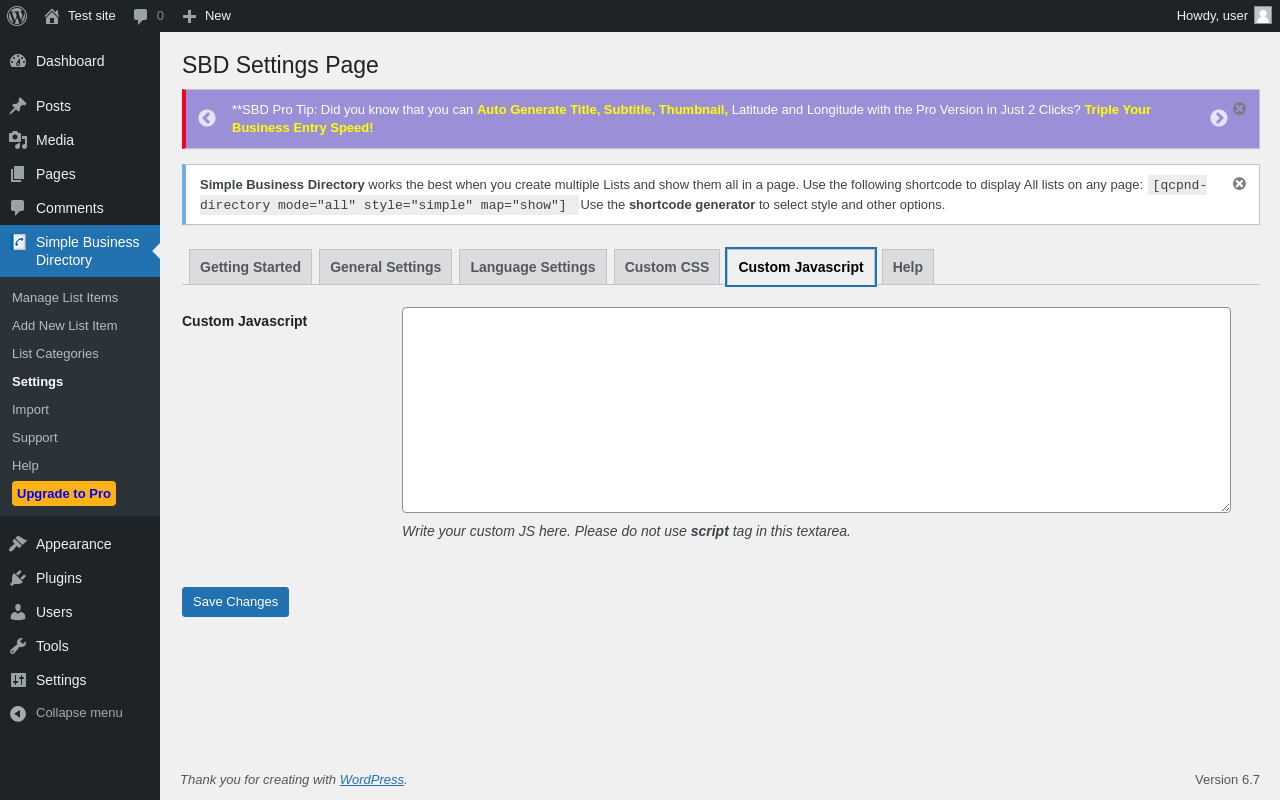Follow the WordPress footer link
Viewport: 1280px width, 800px height.
(372, 780)
